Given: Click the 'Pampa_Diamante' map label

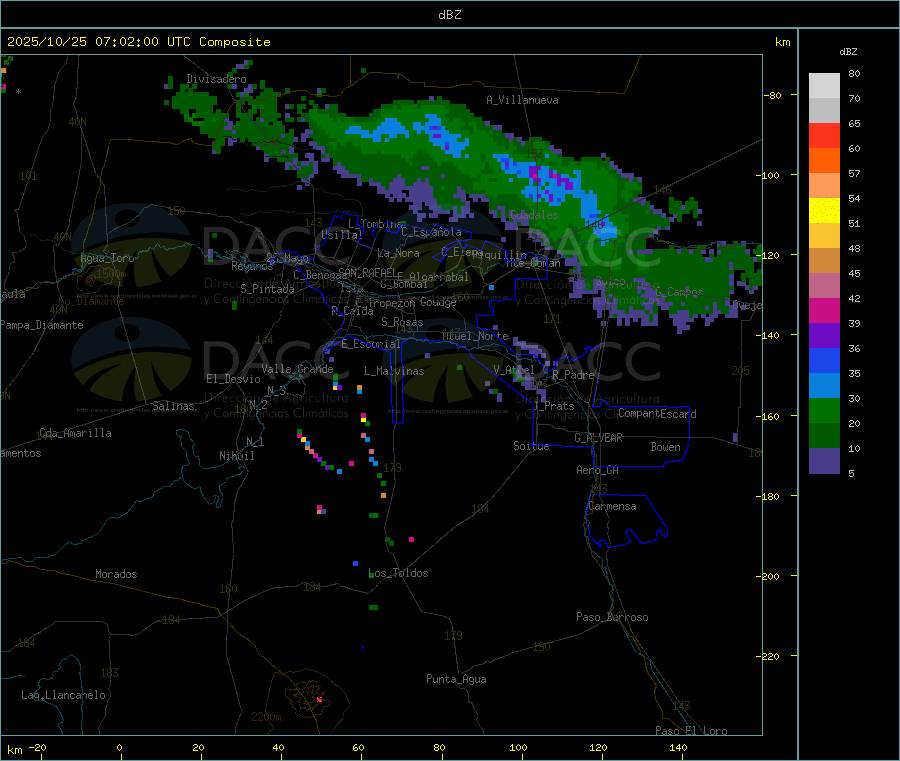Looking at the screenshot, I should point(42,325).
